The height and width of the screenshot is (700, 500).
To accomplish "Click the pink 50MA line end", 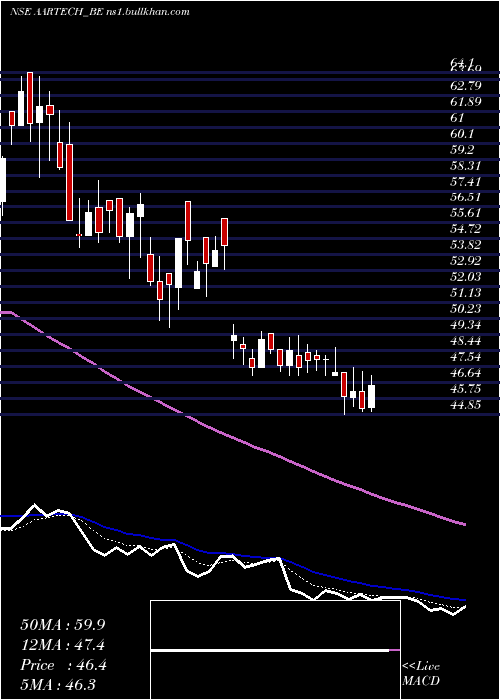I will coord(464,524).
